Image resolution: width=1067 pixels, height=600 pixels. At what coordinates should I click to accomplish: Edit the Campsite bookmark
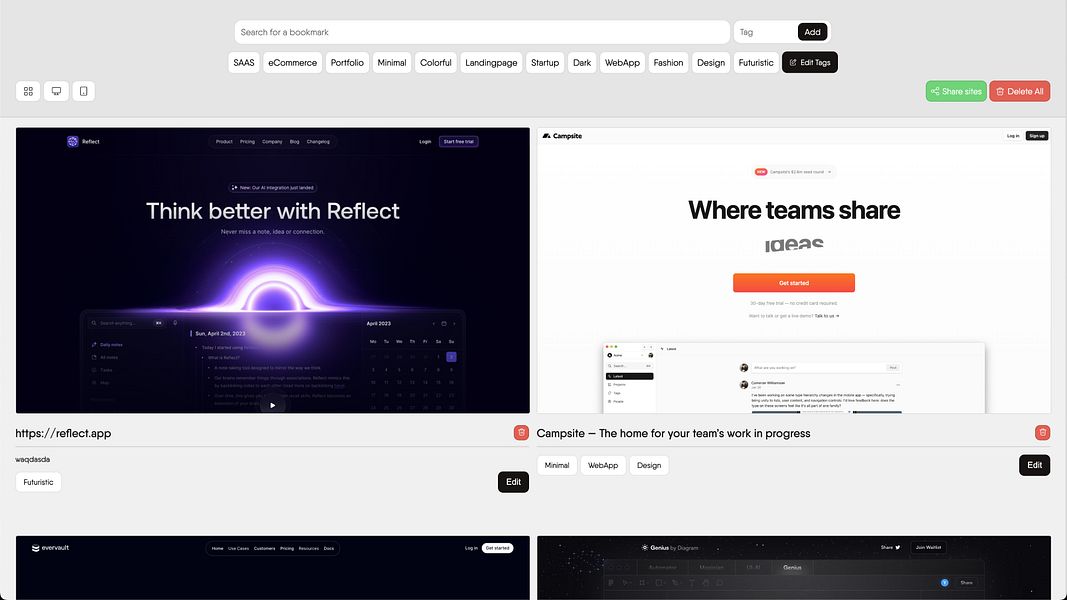pos(1034,465)
